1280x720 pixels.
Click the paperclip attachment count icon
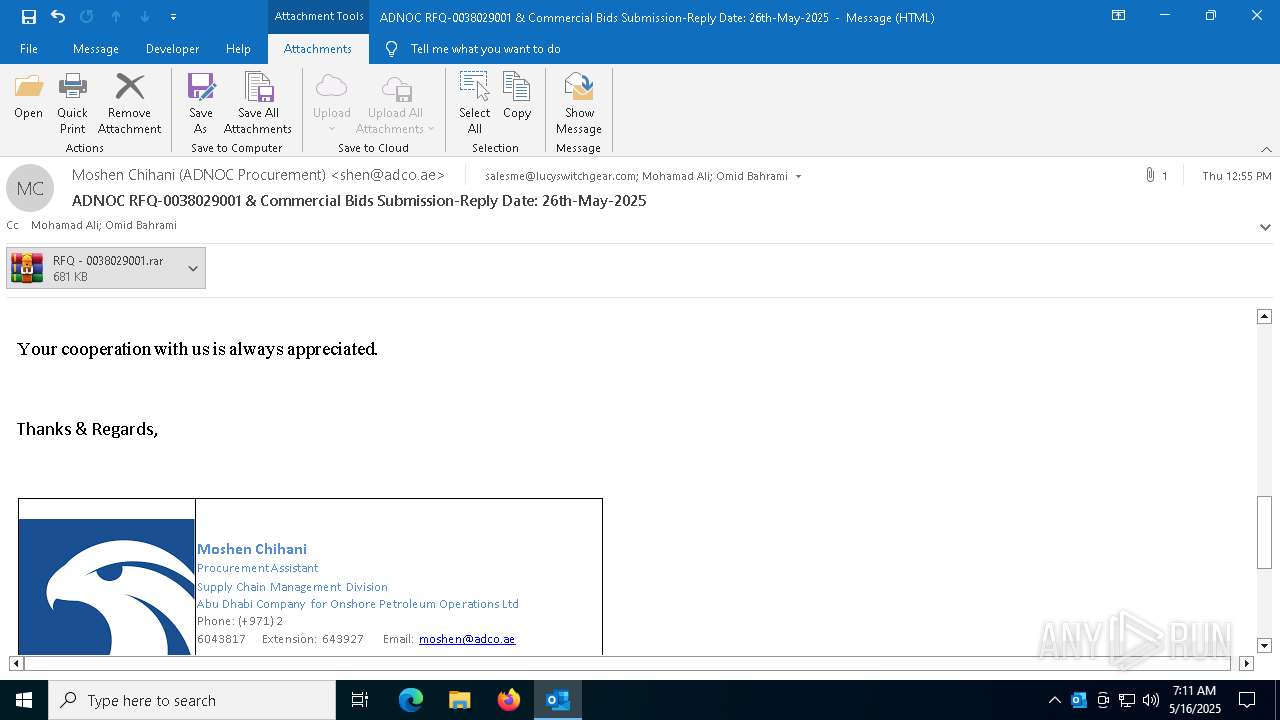(1150, 175)
